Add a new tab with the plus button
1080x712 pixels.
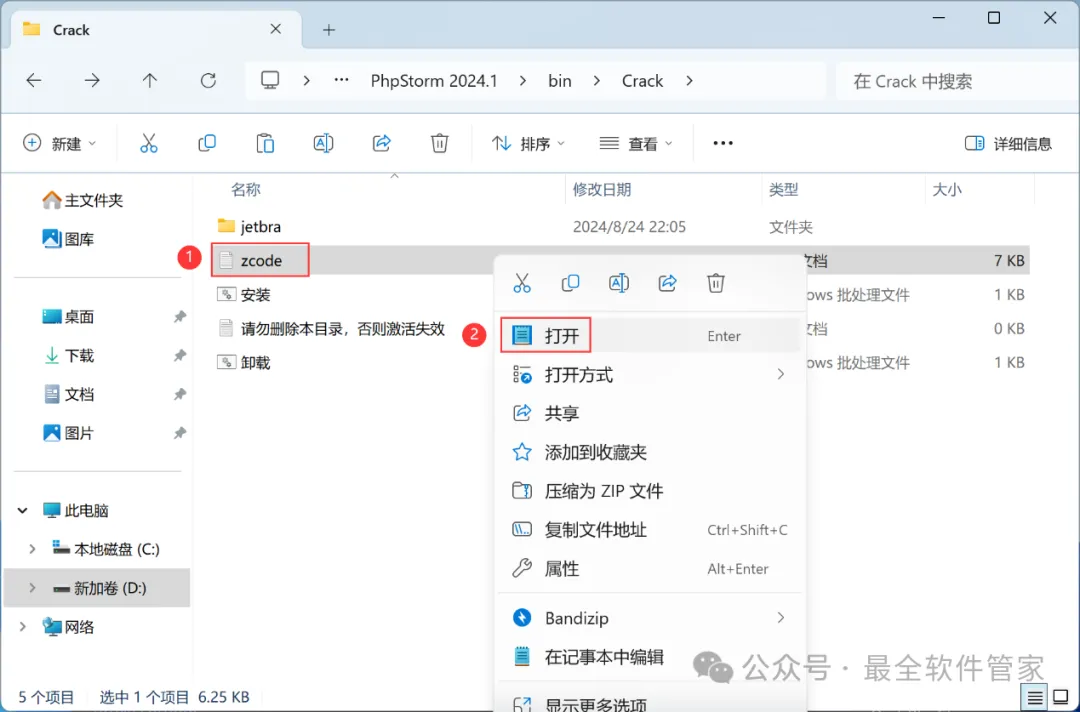coord(329,30)
